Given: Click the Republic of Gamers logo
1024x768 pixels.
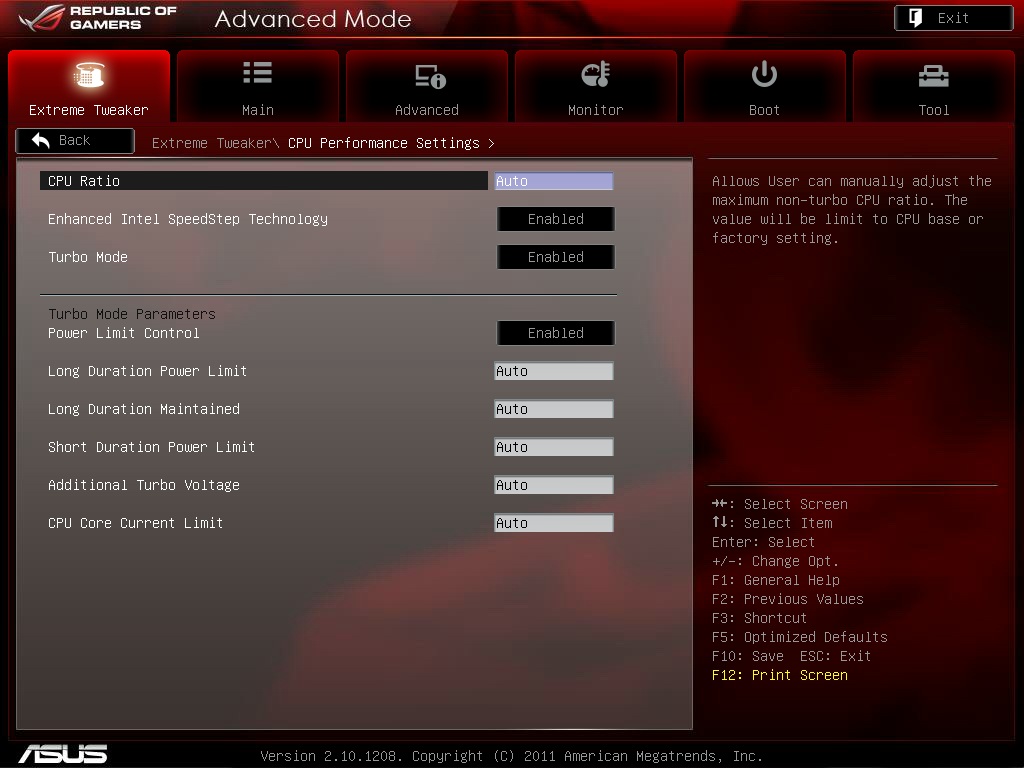Looking at the screenshot, I should (x=98, y=18).
